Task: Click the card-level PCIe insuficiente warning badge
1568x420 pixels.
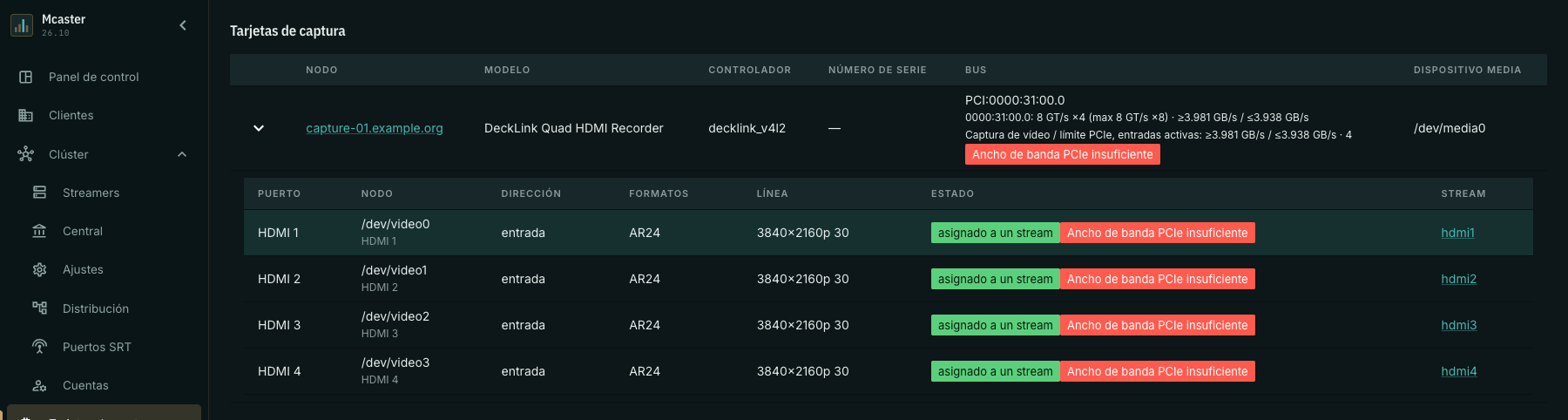Action: (x=1062, y=154)
